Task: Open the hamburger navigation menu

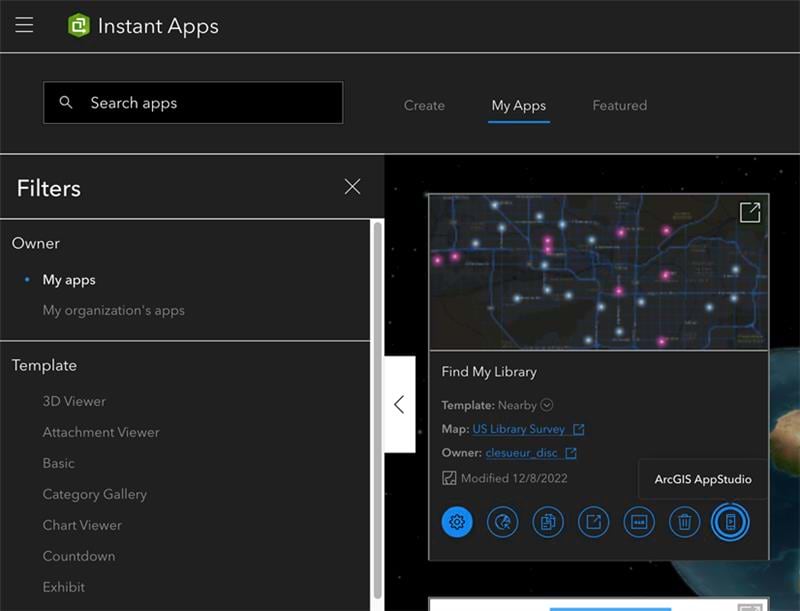Action: pos(24,25)
